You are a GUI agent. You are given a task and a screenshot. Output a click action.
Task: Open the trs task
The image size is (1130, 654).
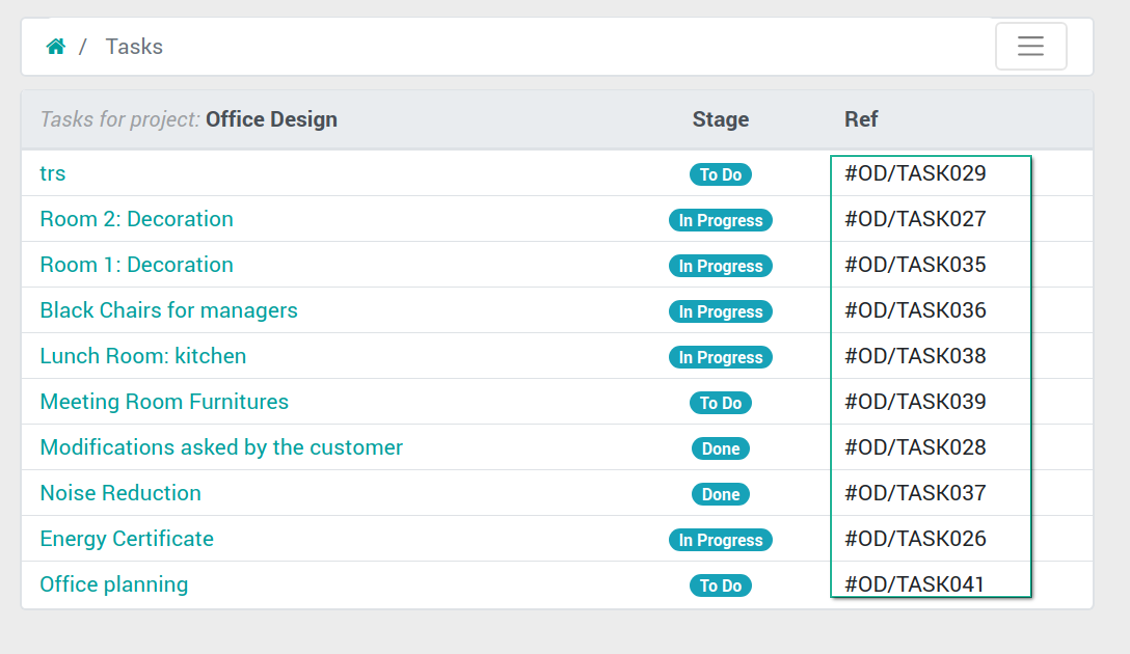pyautogui.click(x=53, y=174)
